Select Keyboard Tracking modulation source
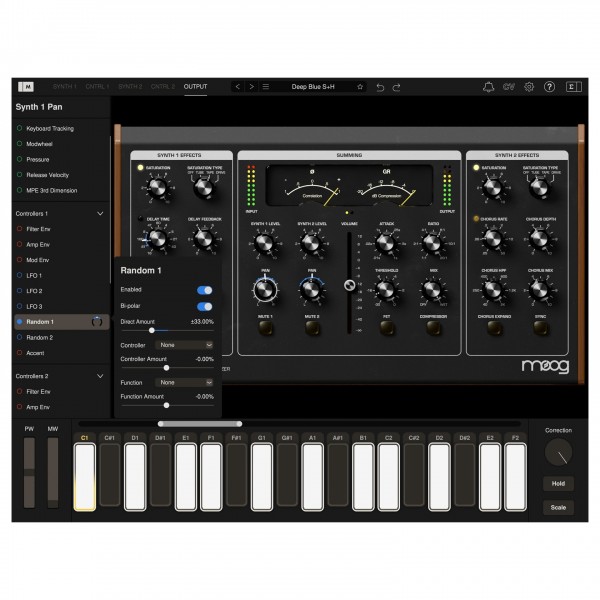 tap(61, 129)
